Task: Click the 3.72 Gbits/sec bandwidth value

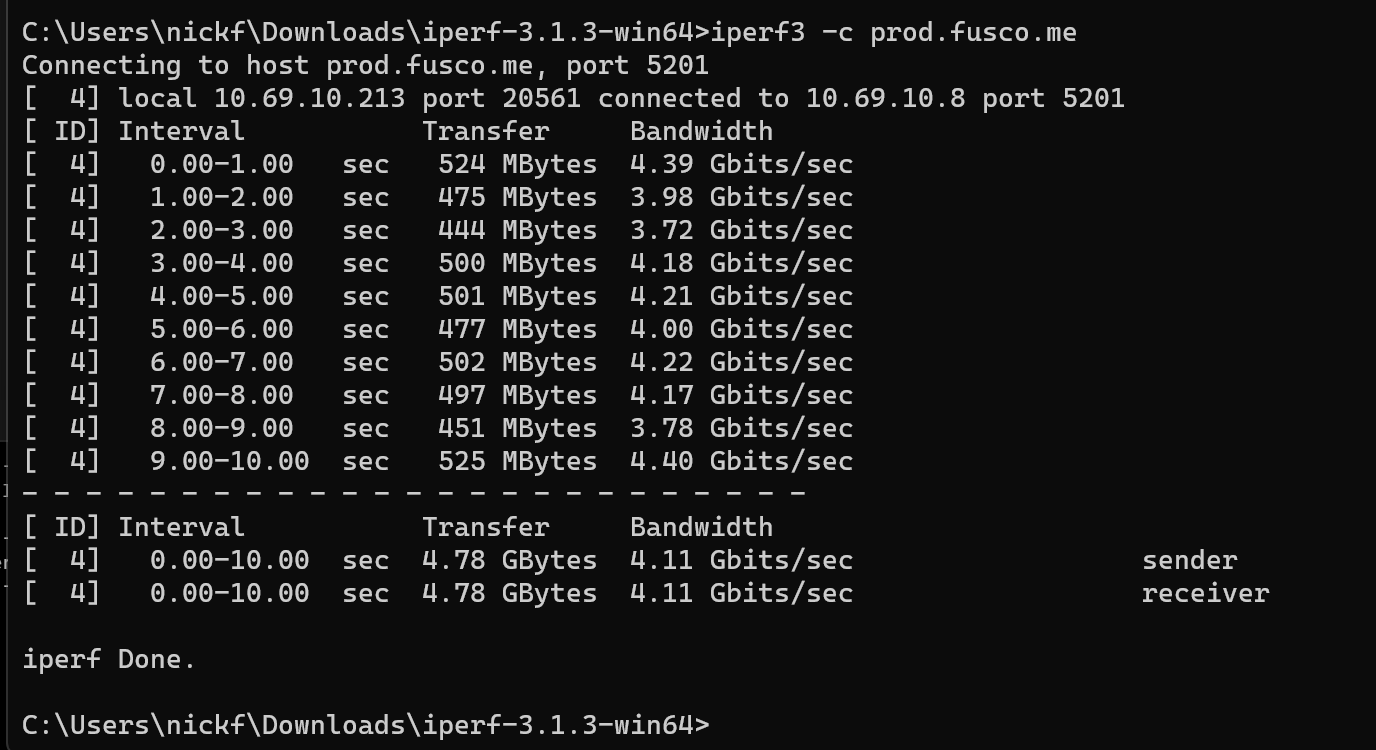Action: coord(741,231)
